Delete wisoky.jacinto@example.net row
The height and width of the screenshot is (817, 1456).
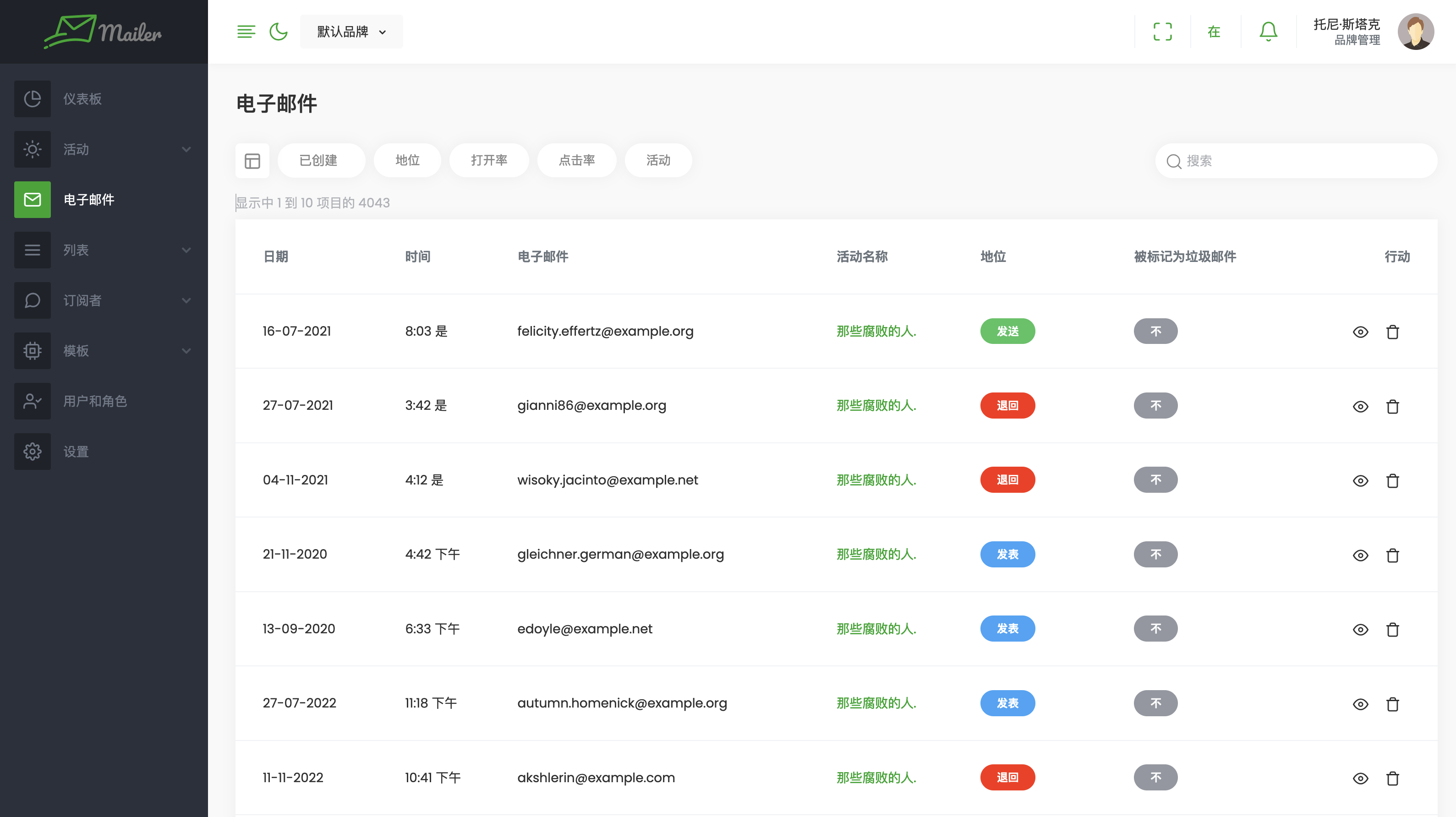pyautogui.click(x=1392, y=481)
